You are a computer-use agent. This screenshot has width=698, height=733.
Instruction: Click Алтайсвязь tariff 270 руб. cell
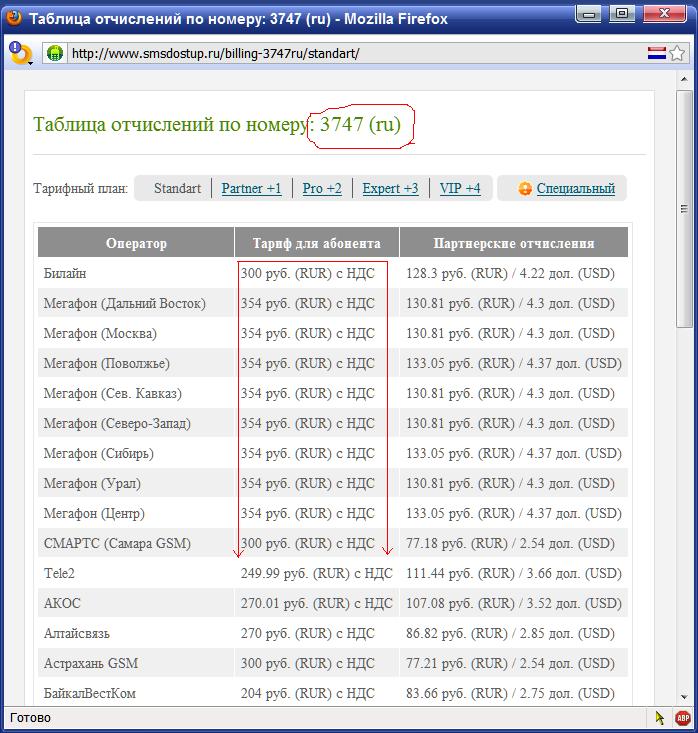click(317, 633)
